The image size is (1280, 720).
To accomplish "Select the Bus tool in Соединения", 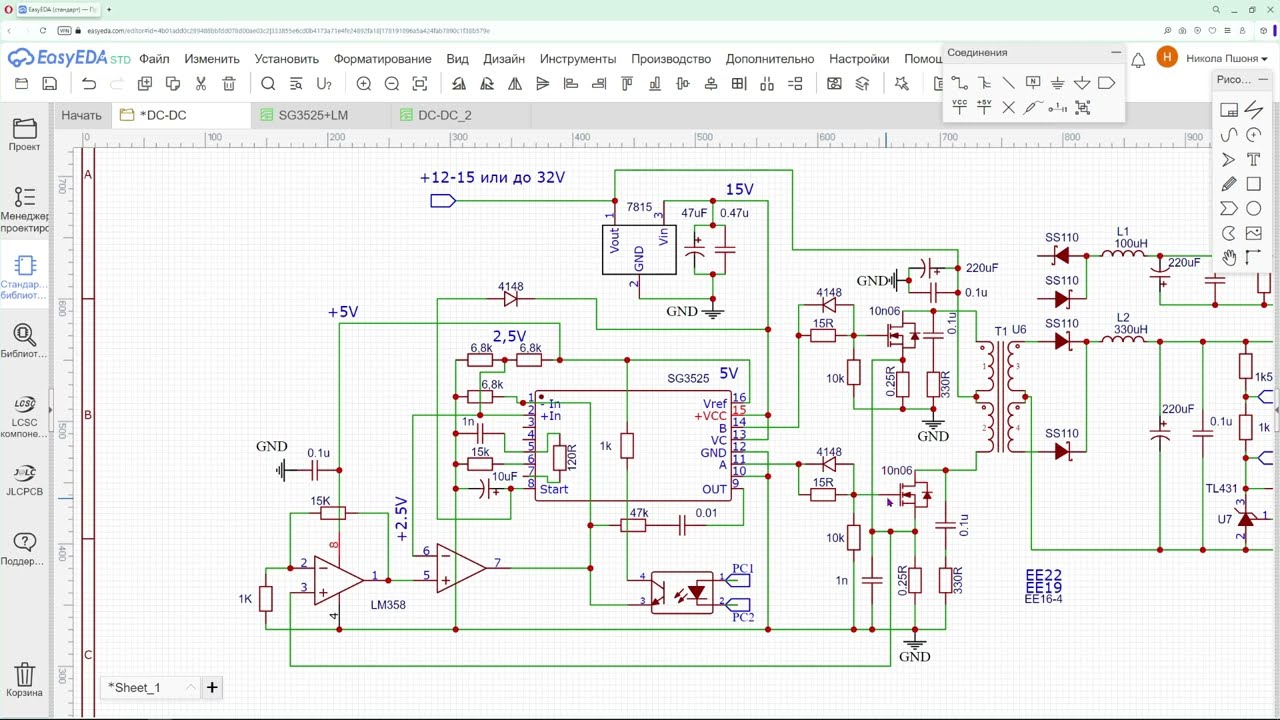I will pyautogui.click(x=984, y=83).
